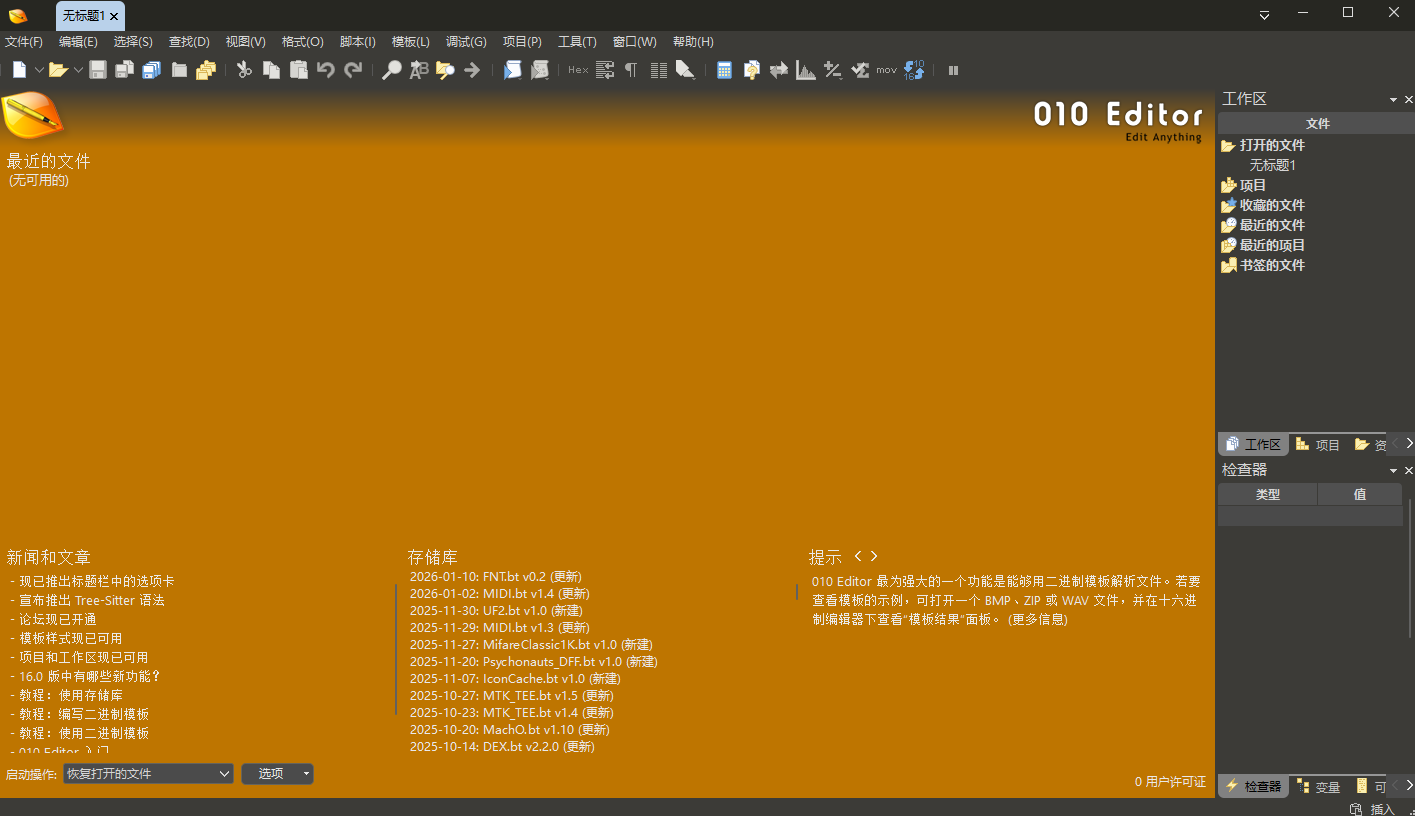Run a script
The image size is (1415, 816).
[x=512, y=70]
